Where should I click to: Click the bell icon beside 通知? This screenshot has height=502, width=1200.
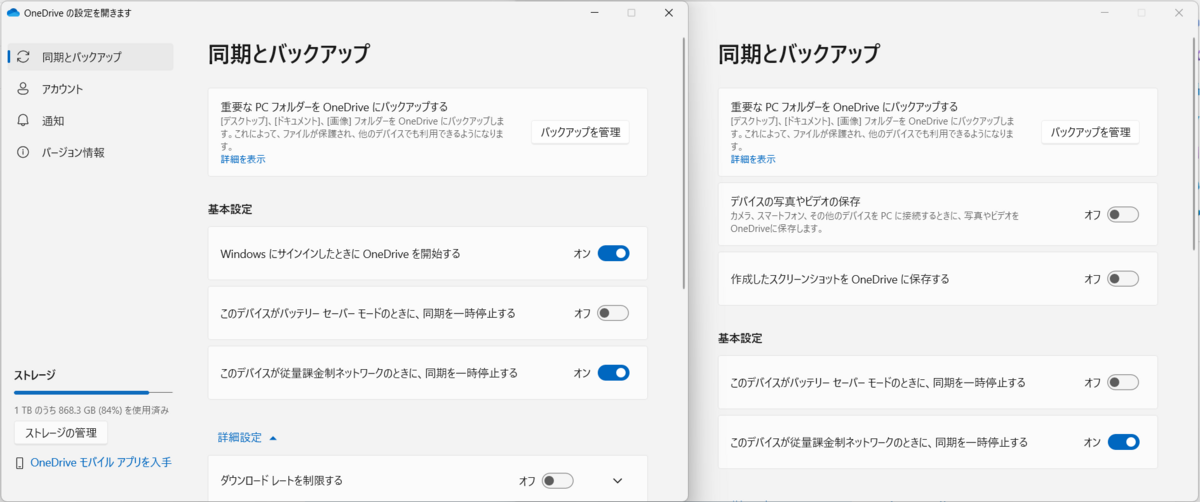(x=23, y=121)
